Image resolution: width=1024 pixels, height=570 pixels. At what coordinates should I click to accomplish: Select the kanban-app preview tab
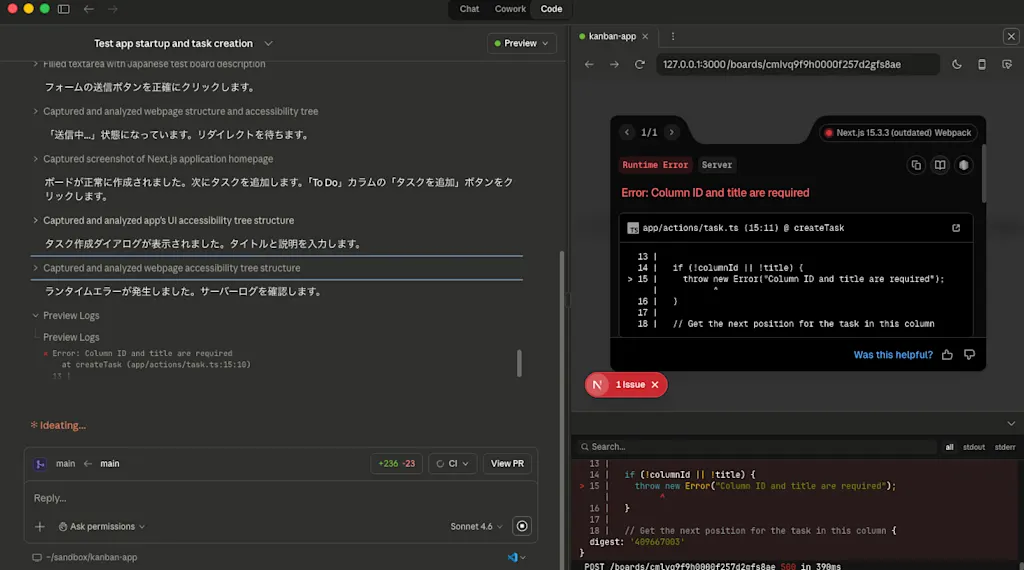612,37
